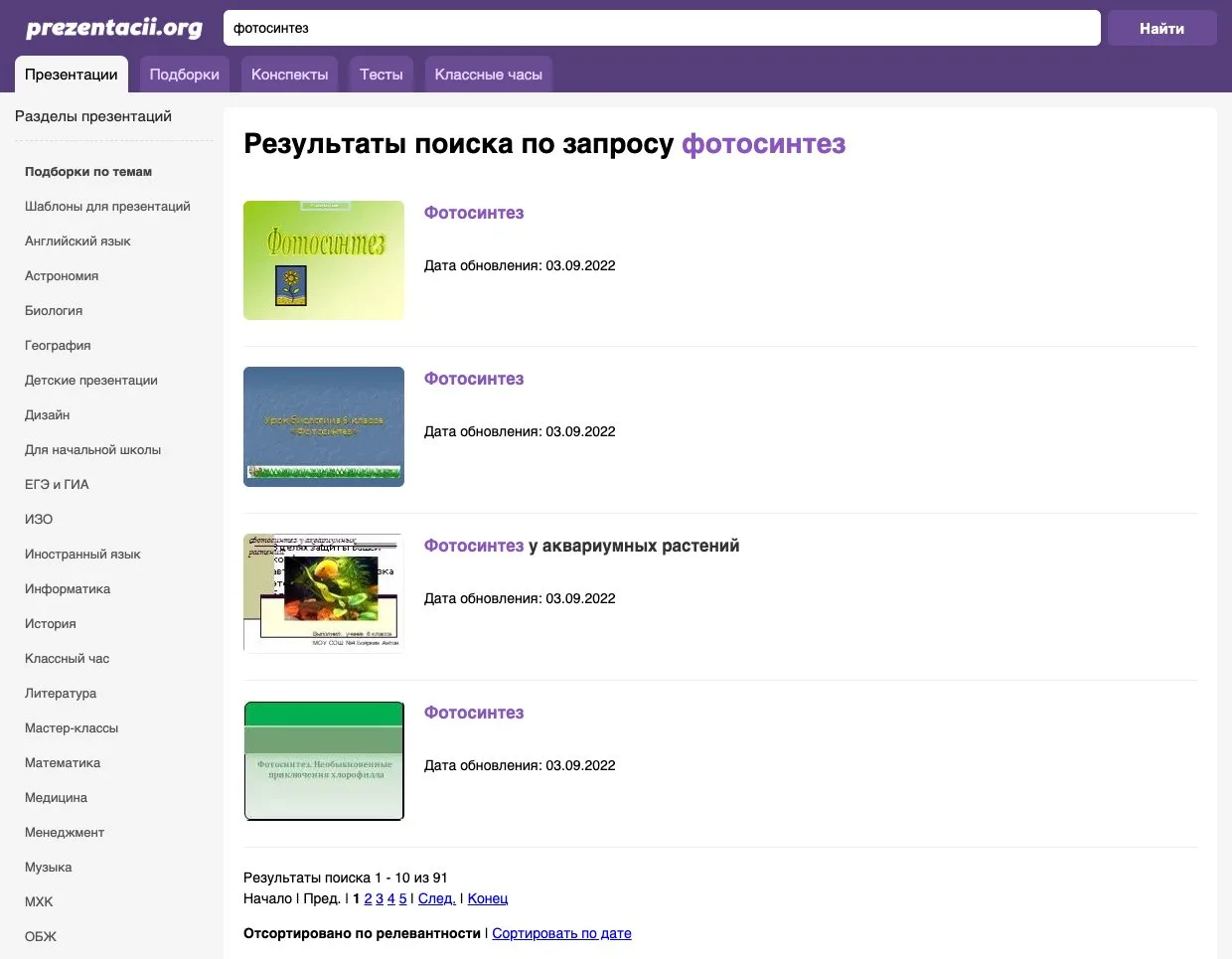Select "Математика" from the sidebar
Screen dimensions: 1232x959
(63, 762)
